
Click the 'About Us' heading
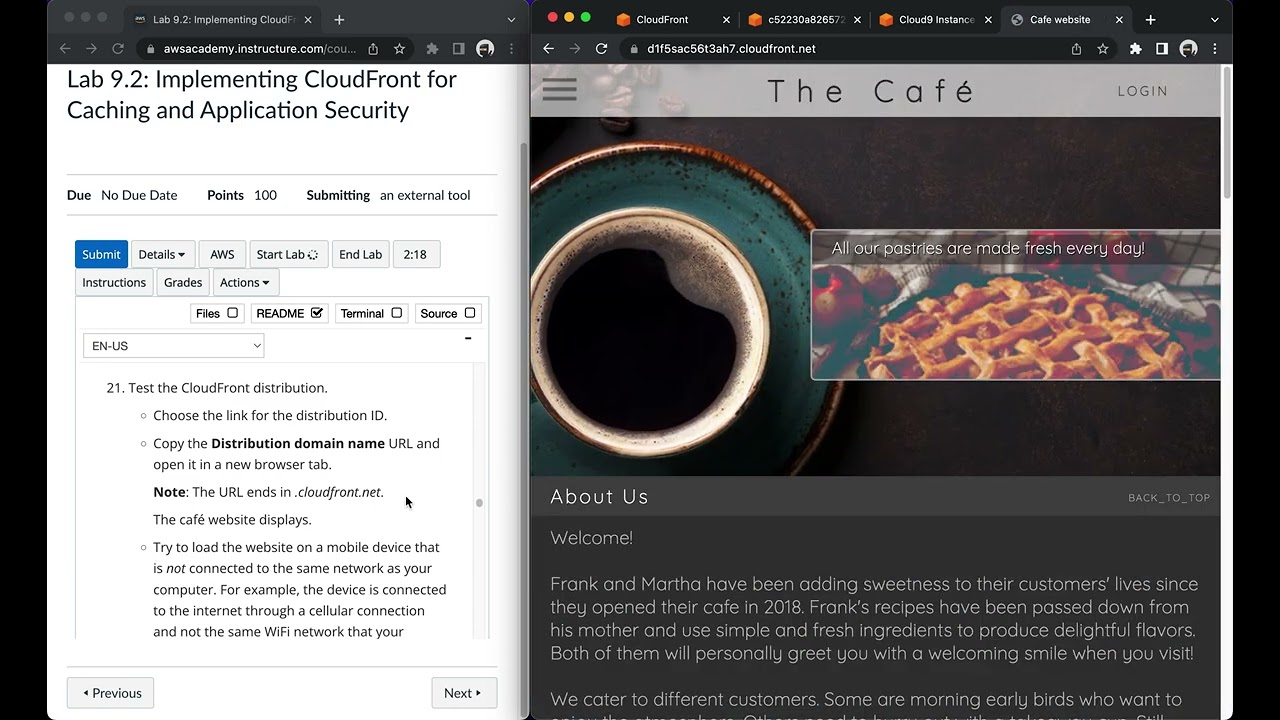pos(599,496)
